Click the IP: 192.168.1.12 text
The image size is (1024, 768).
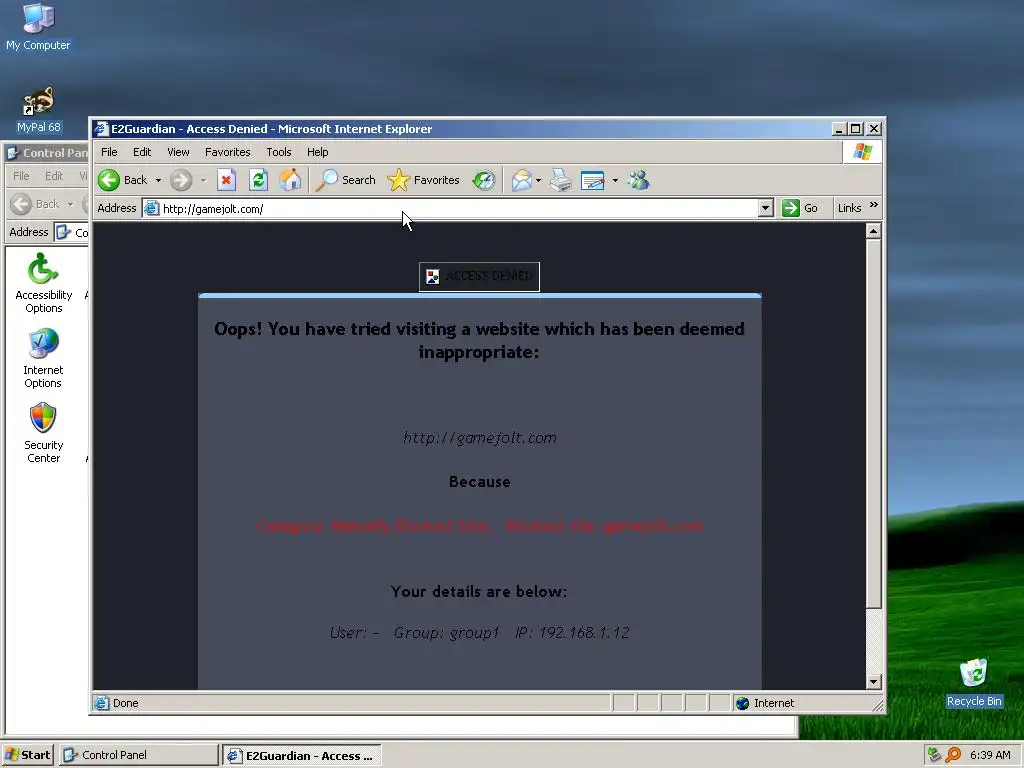pyautogui.click(x=572, y=632)
